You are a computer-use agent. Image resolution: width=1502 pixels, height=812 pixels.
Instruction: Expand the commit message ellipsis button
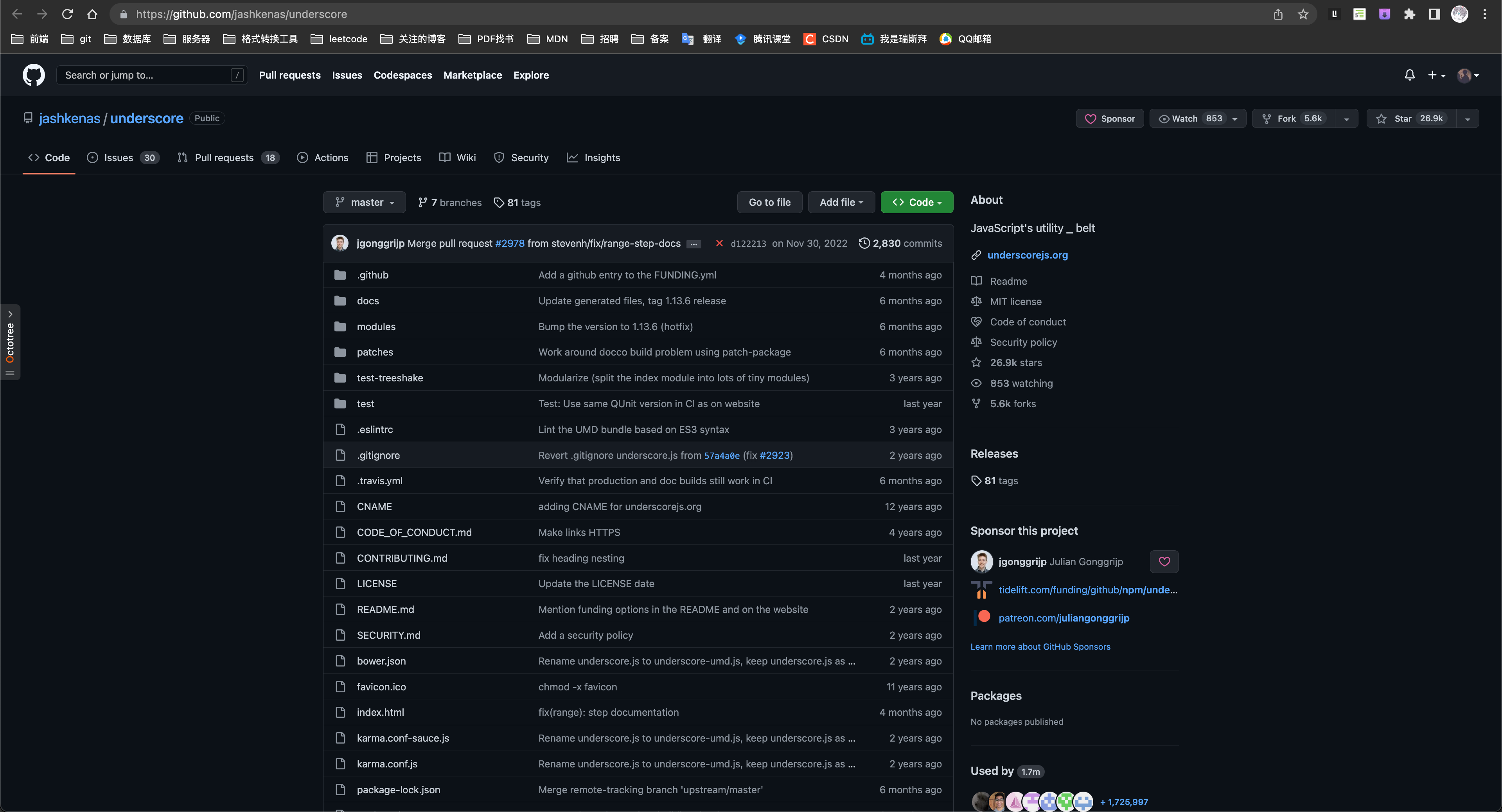coord(693,244)
